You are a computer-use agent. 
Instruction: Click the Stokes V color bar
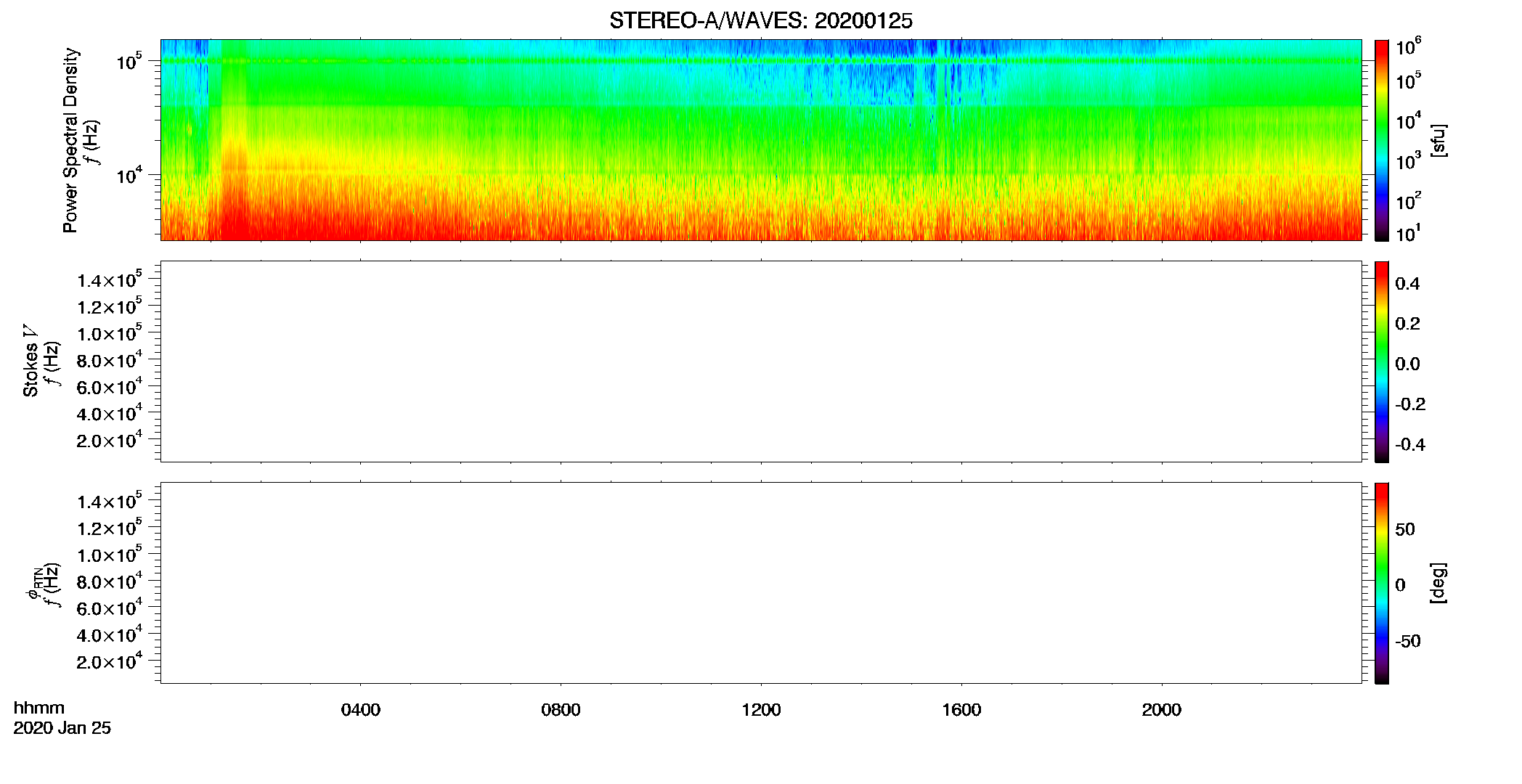coord(1382,362)
